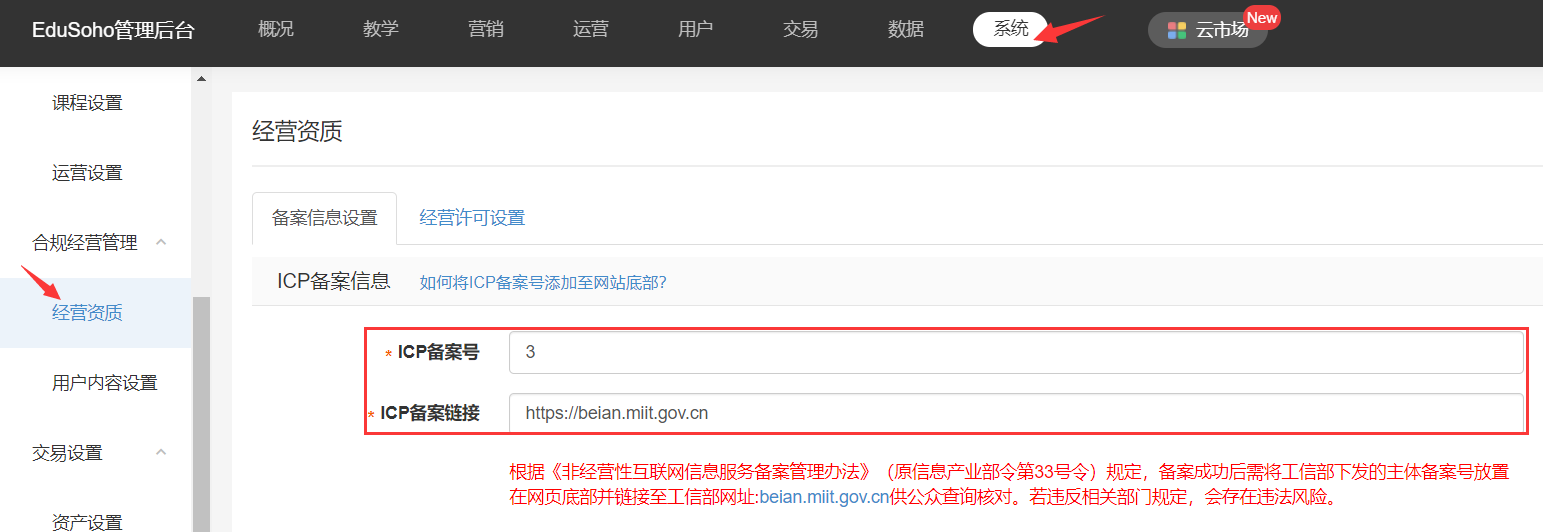This screenshot has height=532, width=1543.
Task: Open 如何将ICP备案号添加至网站底部? help link
Action: [543, 283]
